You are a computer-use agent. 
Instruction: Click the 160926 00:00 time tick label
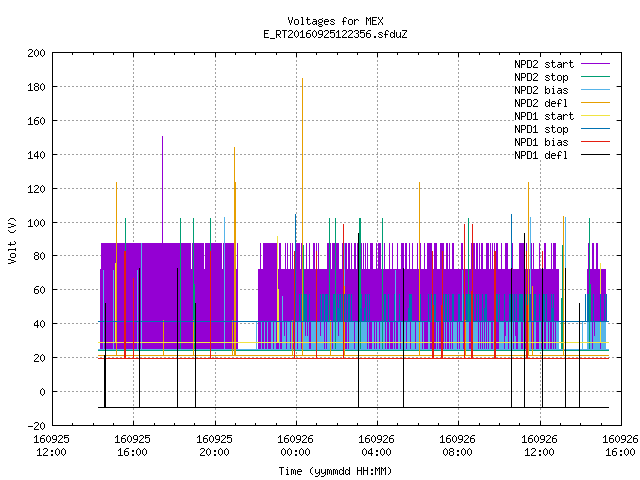(x=296, y=446)
